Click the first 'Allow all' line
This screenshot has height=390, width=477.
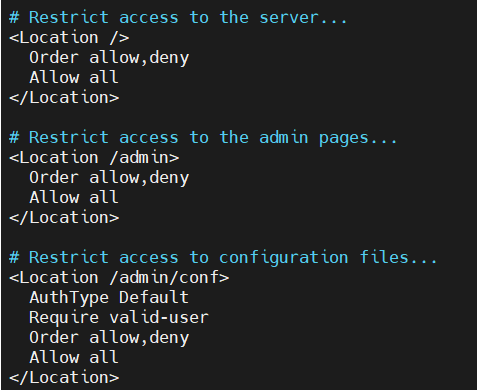[74, 77]
